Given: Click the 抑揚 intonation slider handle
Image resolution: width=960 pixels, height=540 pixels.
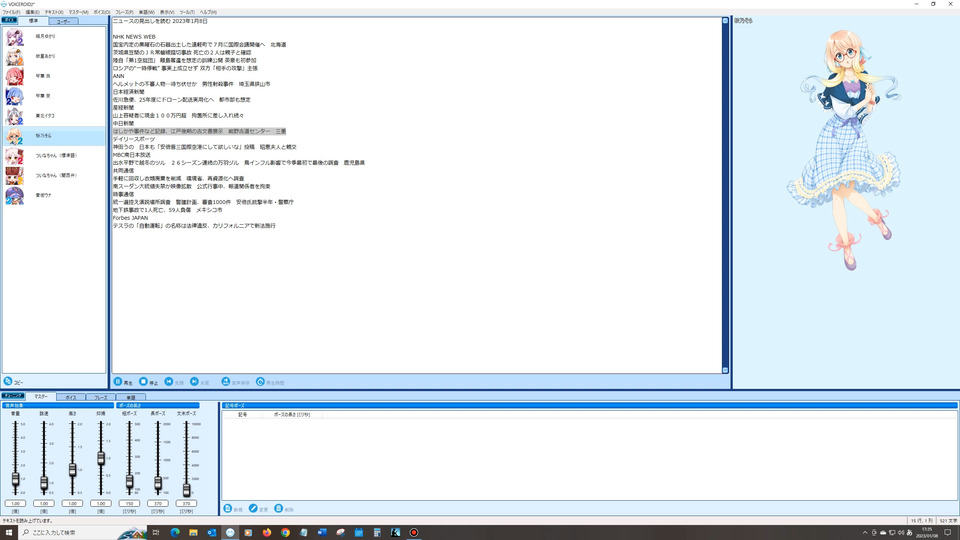Looking at the screenshot, I should point(101,458).
